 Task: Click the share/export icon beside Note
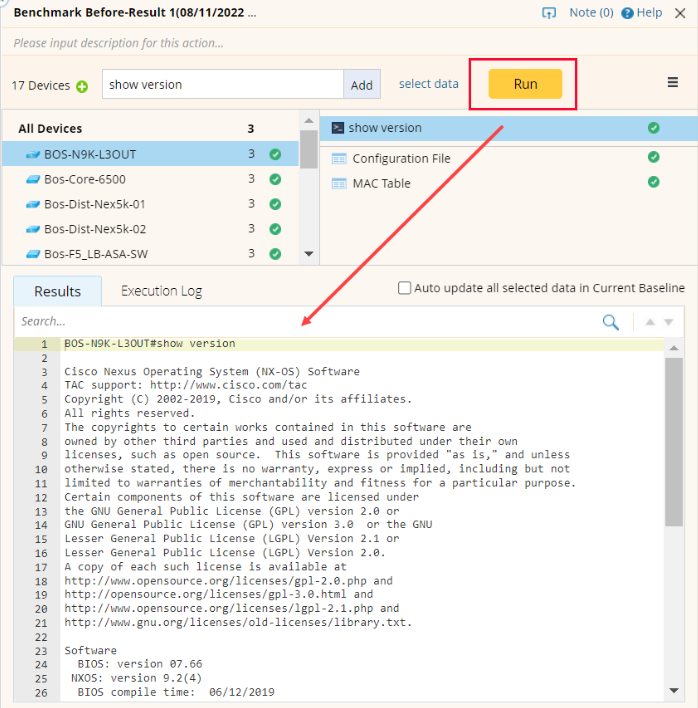click(x=549, y=13)
